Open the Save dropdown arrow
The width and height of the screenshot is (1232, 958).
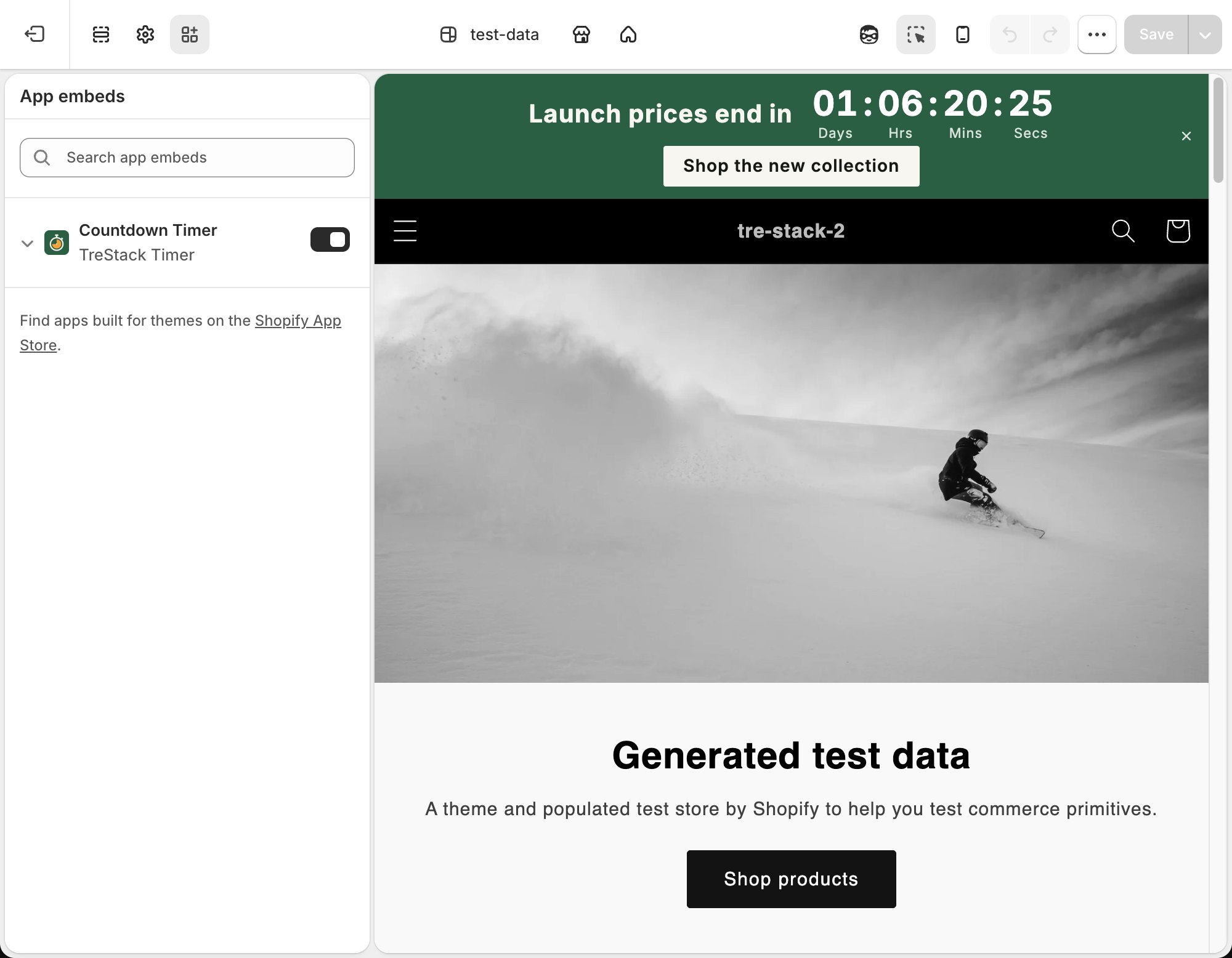[1205, 34]
